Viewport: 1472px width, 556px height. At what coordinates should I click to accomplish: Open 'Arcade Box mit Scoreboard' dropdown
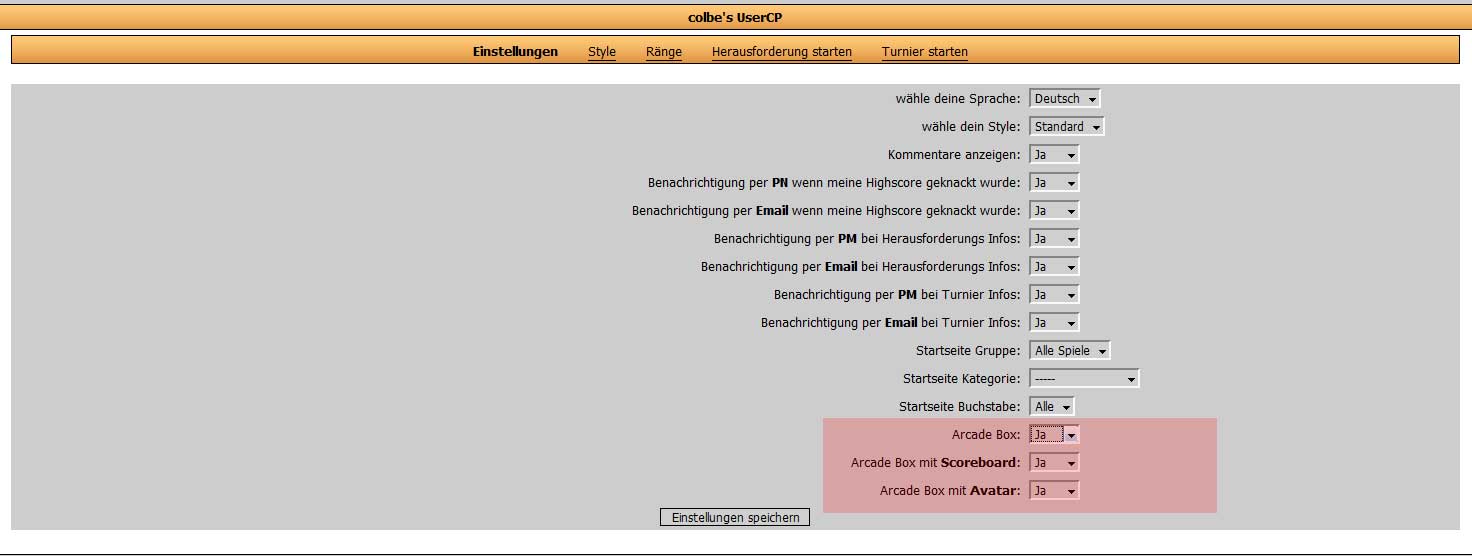pyautogui.click(x=1054, y=463)
